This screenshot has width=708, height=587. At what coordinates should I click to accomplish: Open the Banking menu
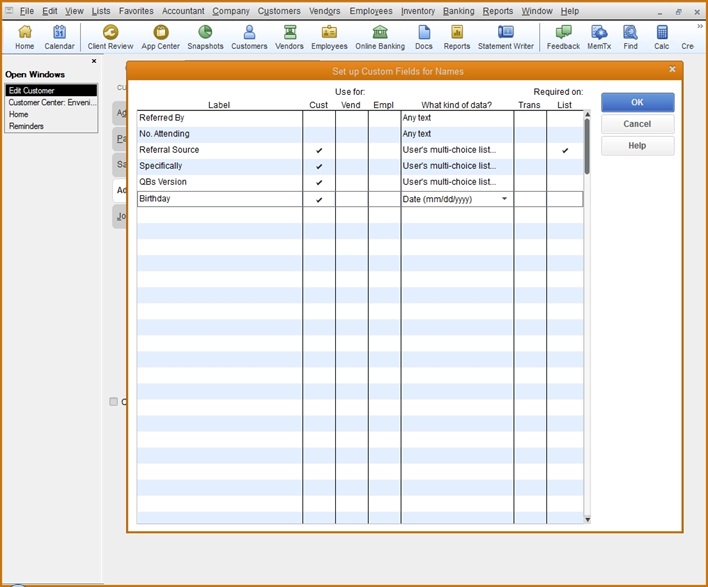pos(458,11)
